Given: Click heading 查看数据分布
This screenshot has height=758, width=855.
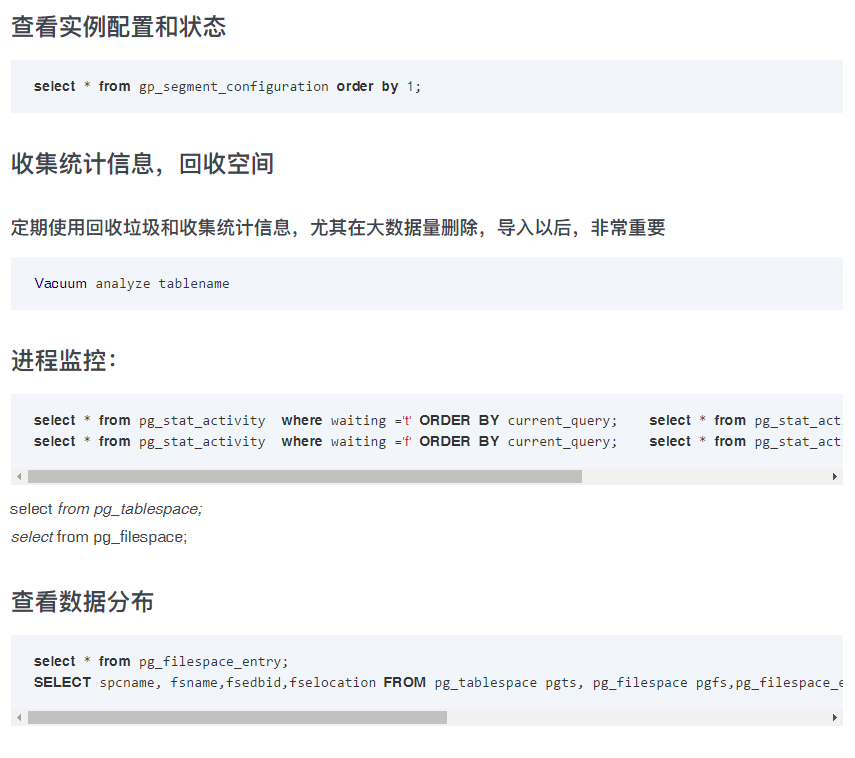Looking at the screenshot, I should tap(82, 601).
